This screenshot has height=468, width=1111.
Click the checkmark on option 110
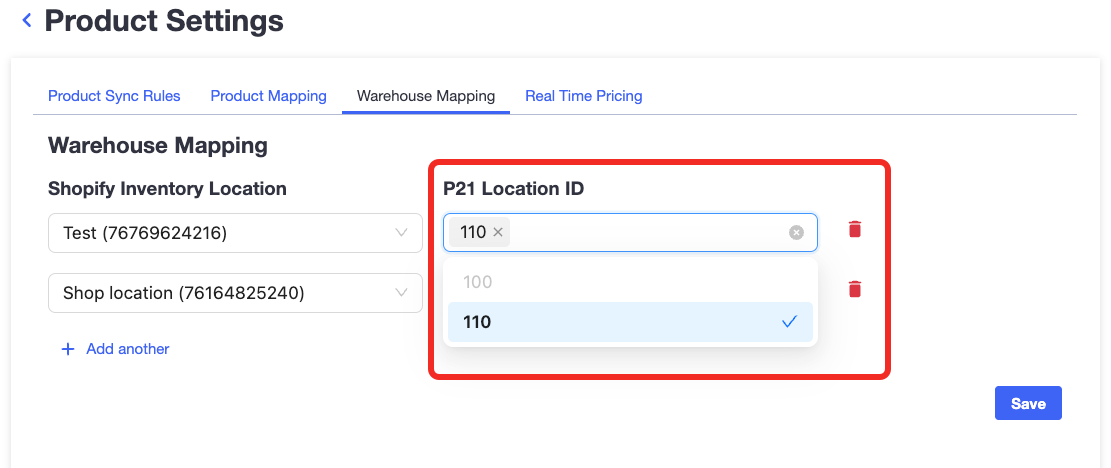[x=789, y=322]
